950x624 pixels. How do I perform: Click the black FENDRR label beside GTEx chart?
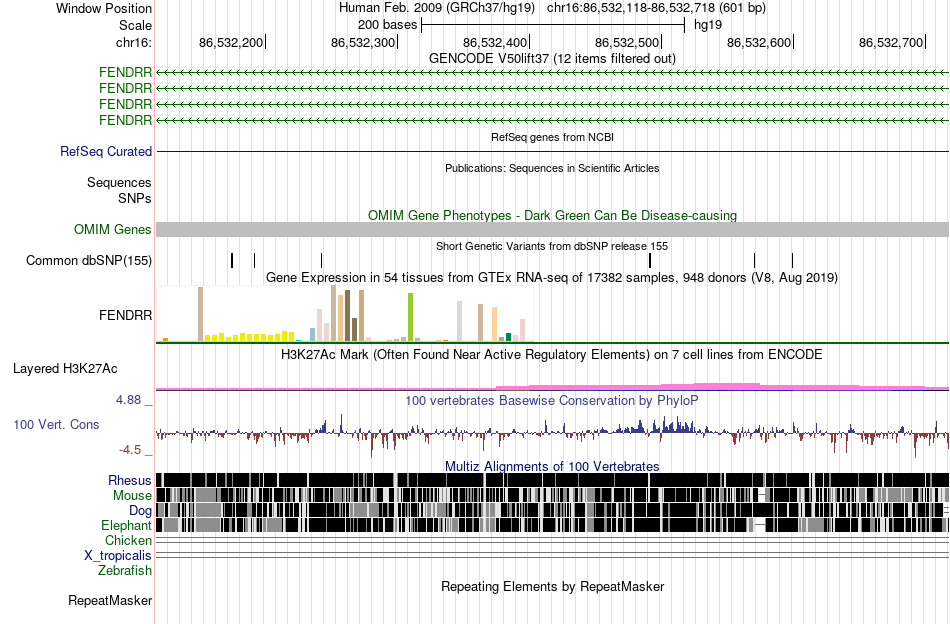click(125, 316)
